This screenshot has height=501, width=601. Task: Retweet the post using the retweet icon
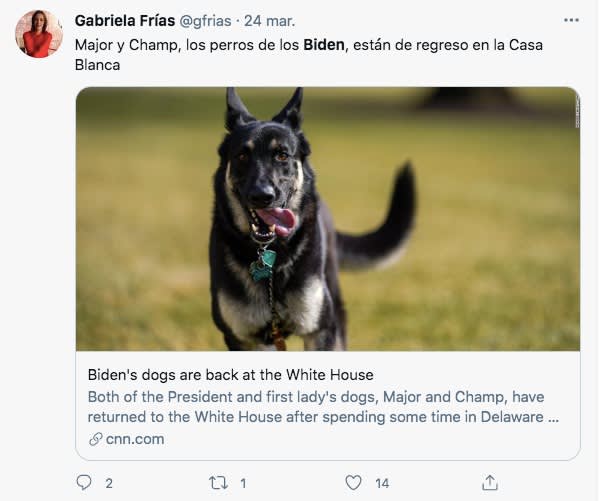218,483
